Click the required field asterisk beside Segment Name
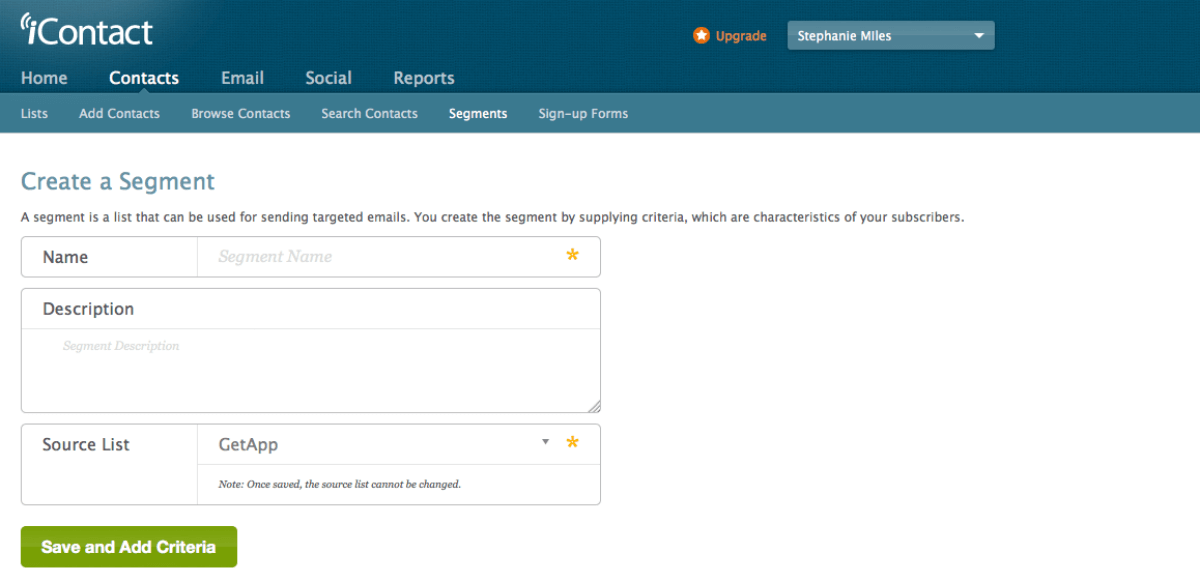The width and height of the screenshot is (1200, 583). [x=572, y=256]
